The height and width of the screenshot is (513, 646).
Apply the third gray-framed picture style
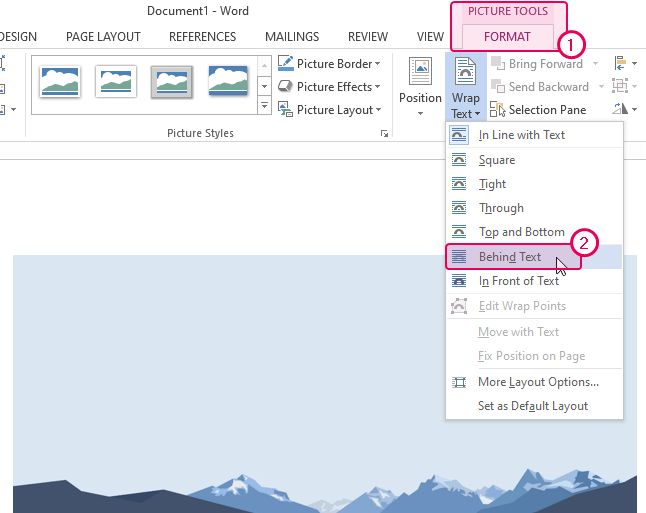[x=172, y=82]
